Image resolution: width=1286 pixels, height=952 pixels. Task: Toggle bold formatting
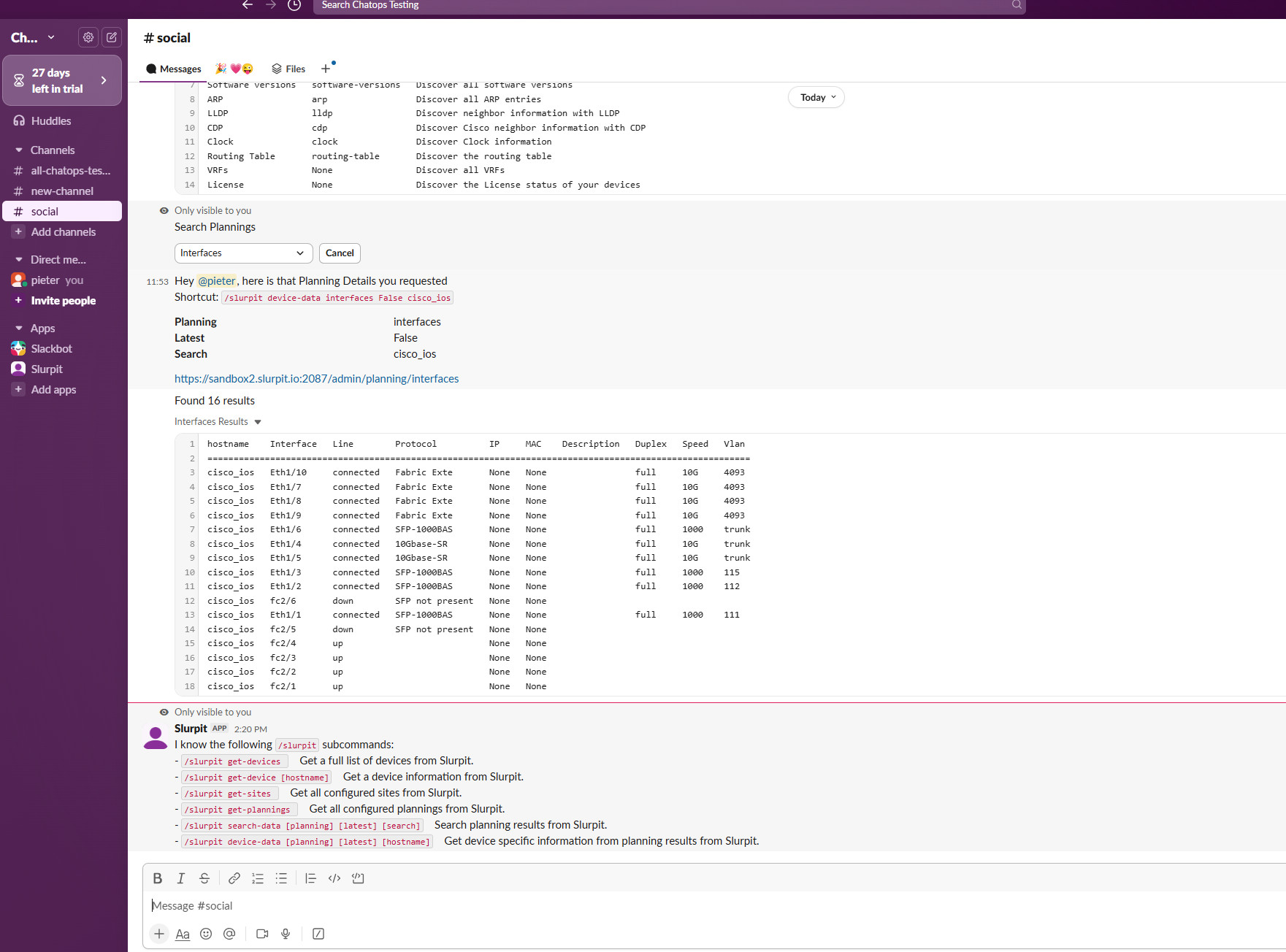coord(157,878)
